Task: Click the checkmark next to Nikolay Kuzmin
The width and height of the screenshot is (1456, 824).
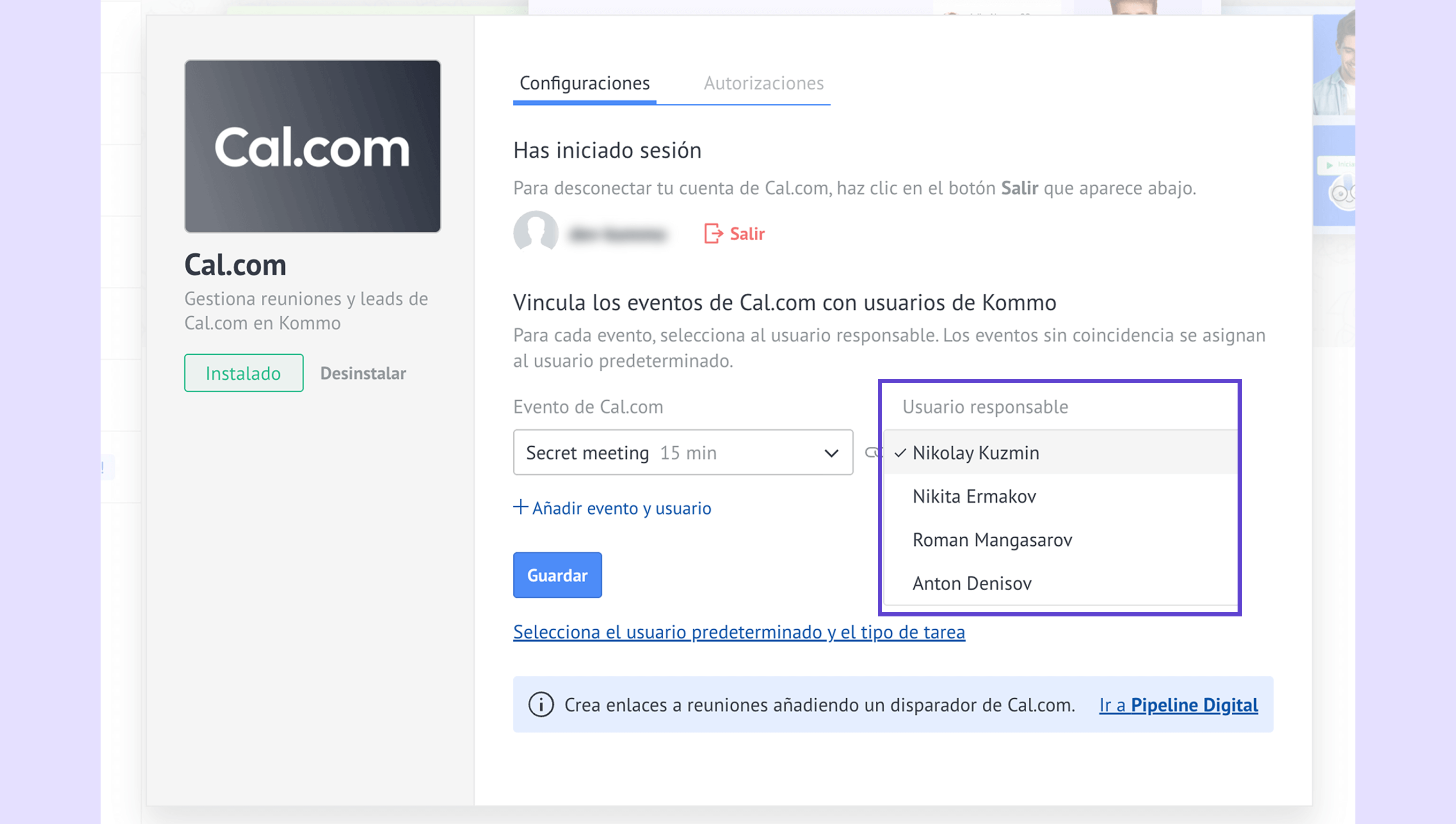Action: (900, 453)
